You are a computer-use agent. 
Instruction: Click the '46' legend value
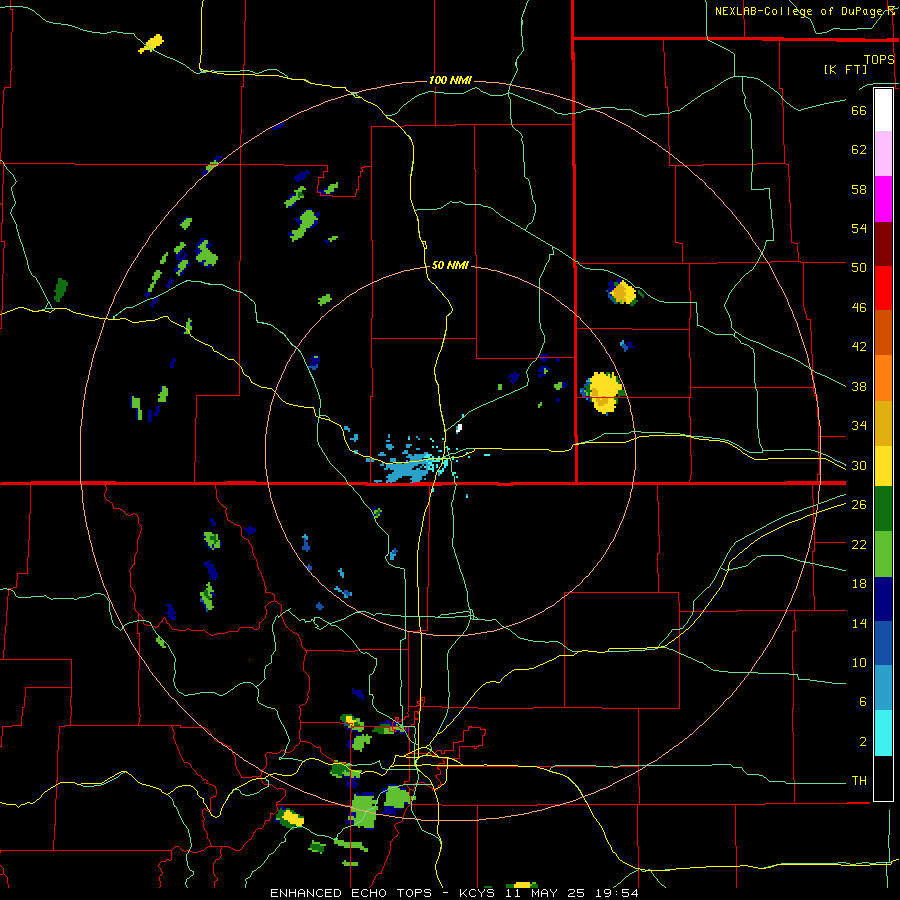[x=859, y=308]
